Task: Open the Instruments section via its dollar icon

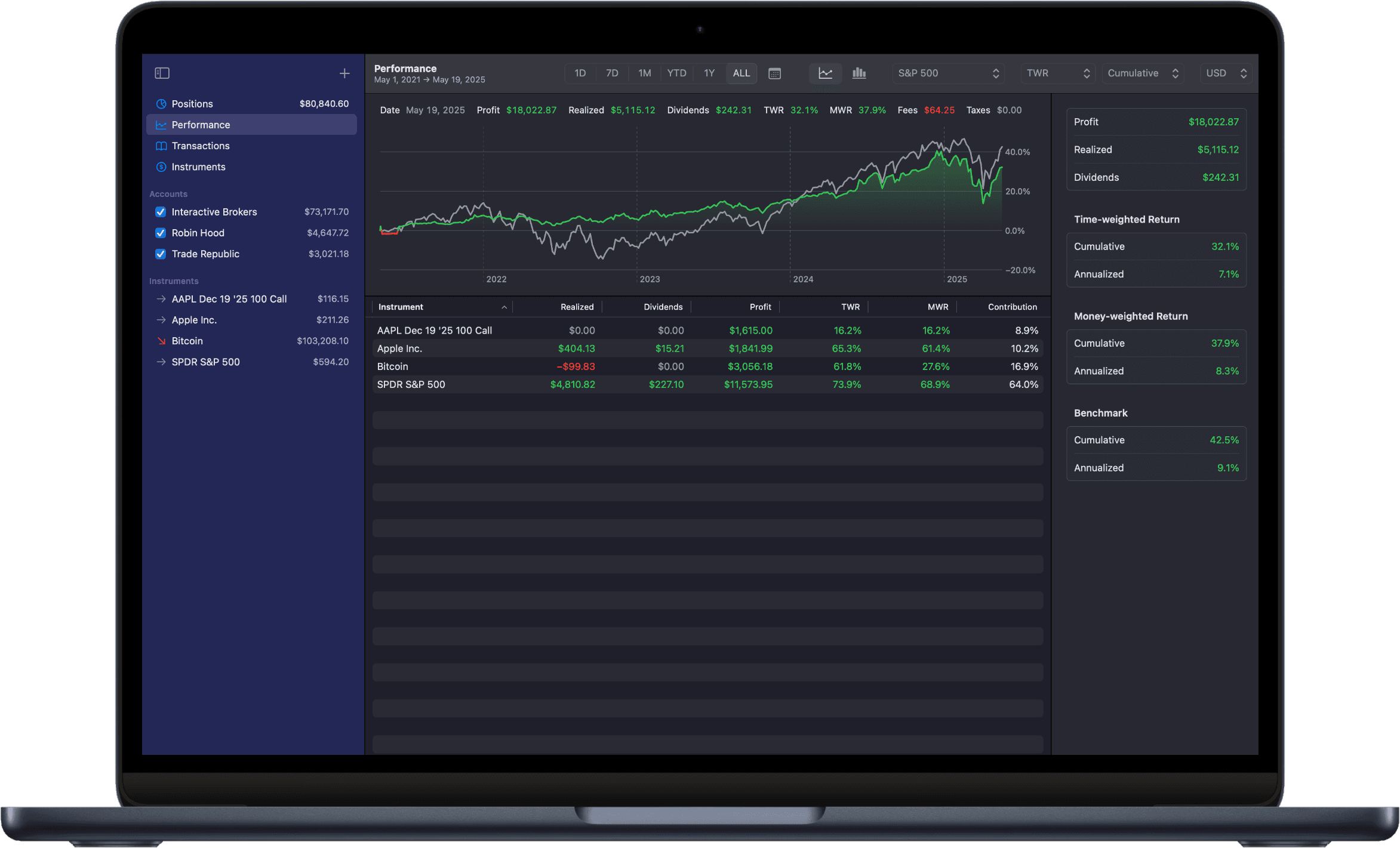Action: (x=161, y=166)
